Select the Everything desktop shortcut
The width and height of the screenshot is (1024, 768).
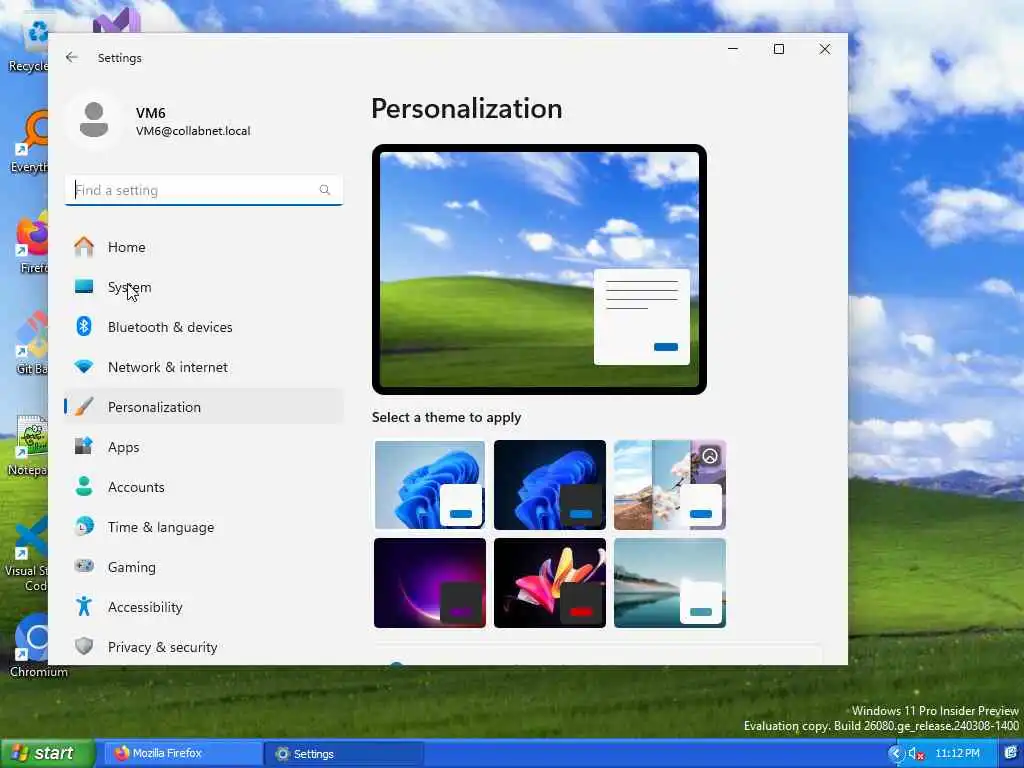30,142
